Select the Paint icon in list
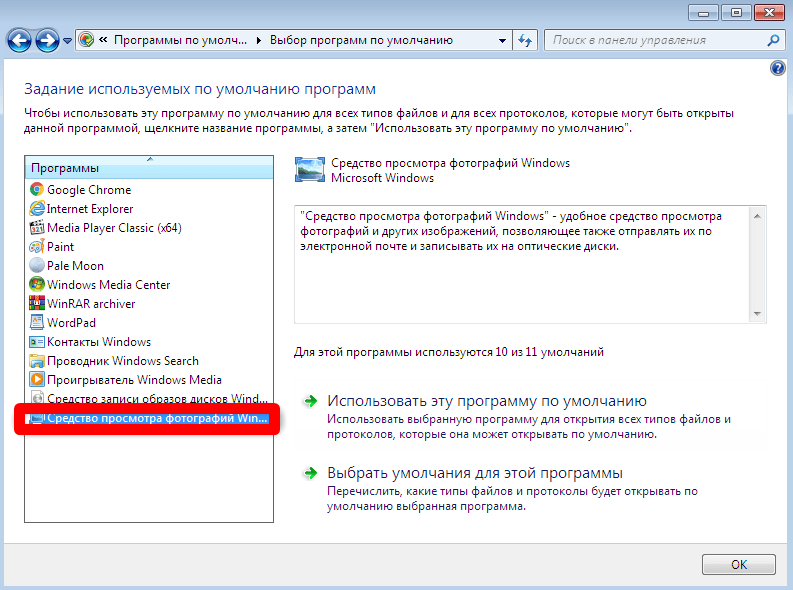Image resolution: width=793 pixels, height=590 pixels. 36,247
